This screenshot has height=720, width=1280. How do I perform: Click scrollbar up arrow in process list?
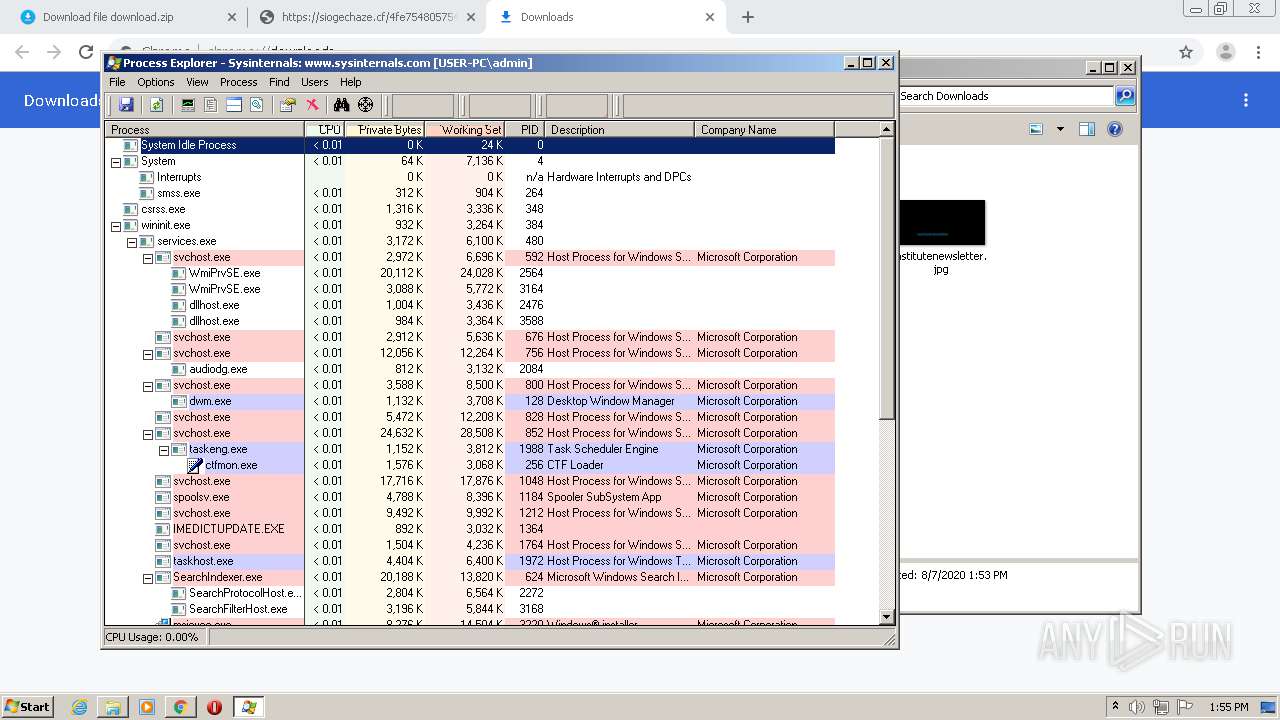[x=886, y=129]
